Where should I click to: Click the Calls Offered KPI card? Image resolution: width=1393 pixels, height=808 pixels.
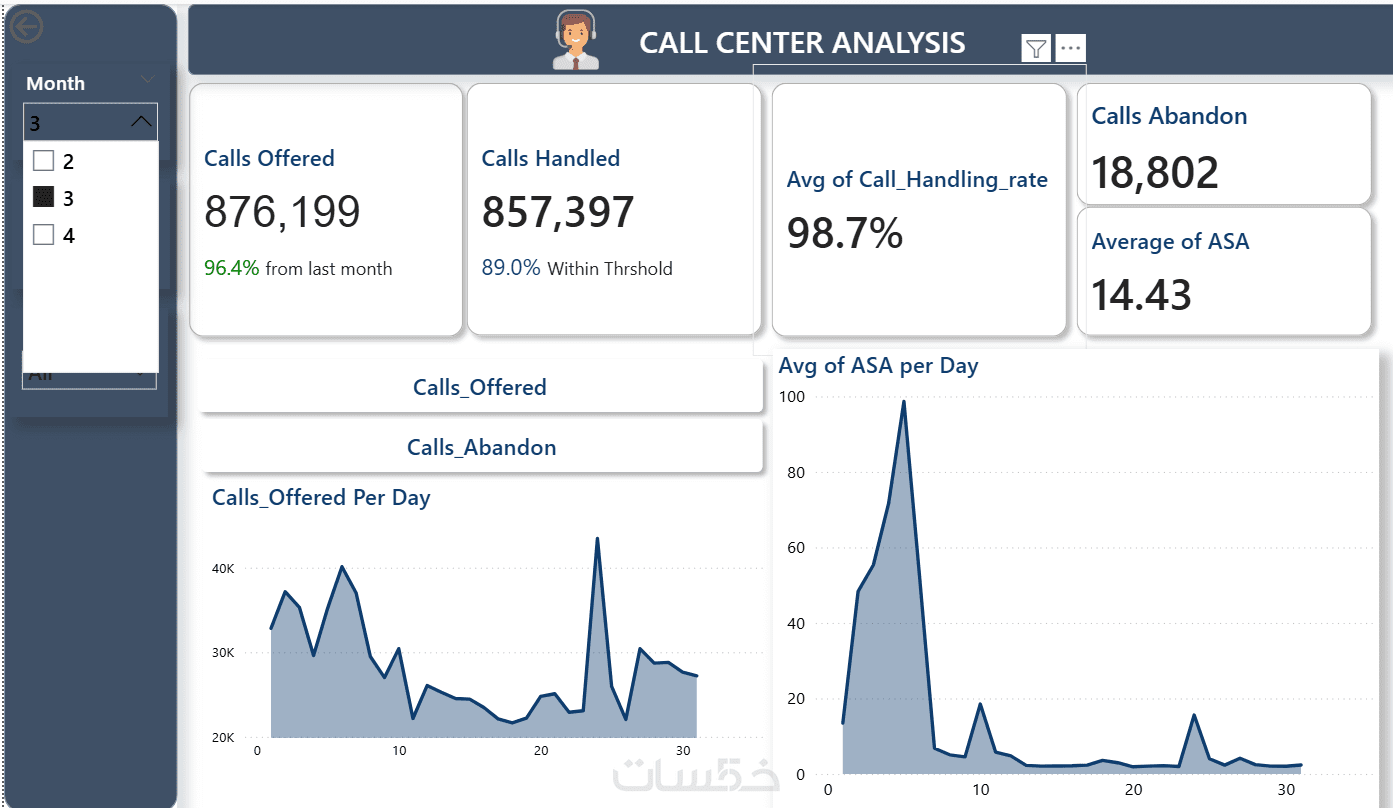tap(326, 210)
